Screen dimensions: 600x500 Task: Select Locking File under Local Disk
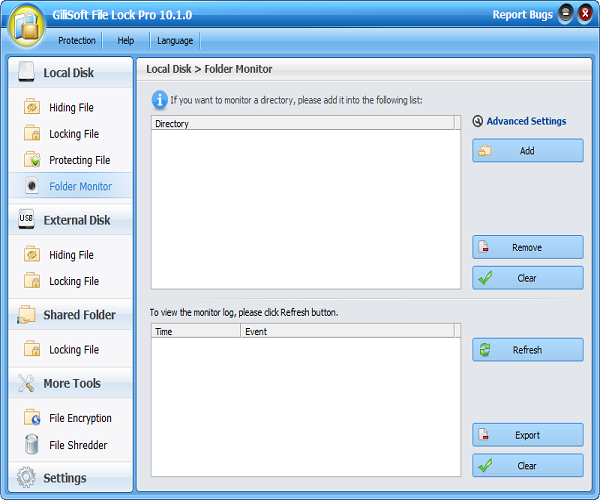tap(70, 134)
